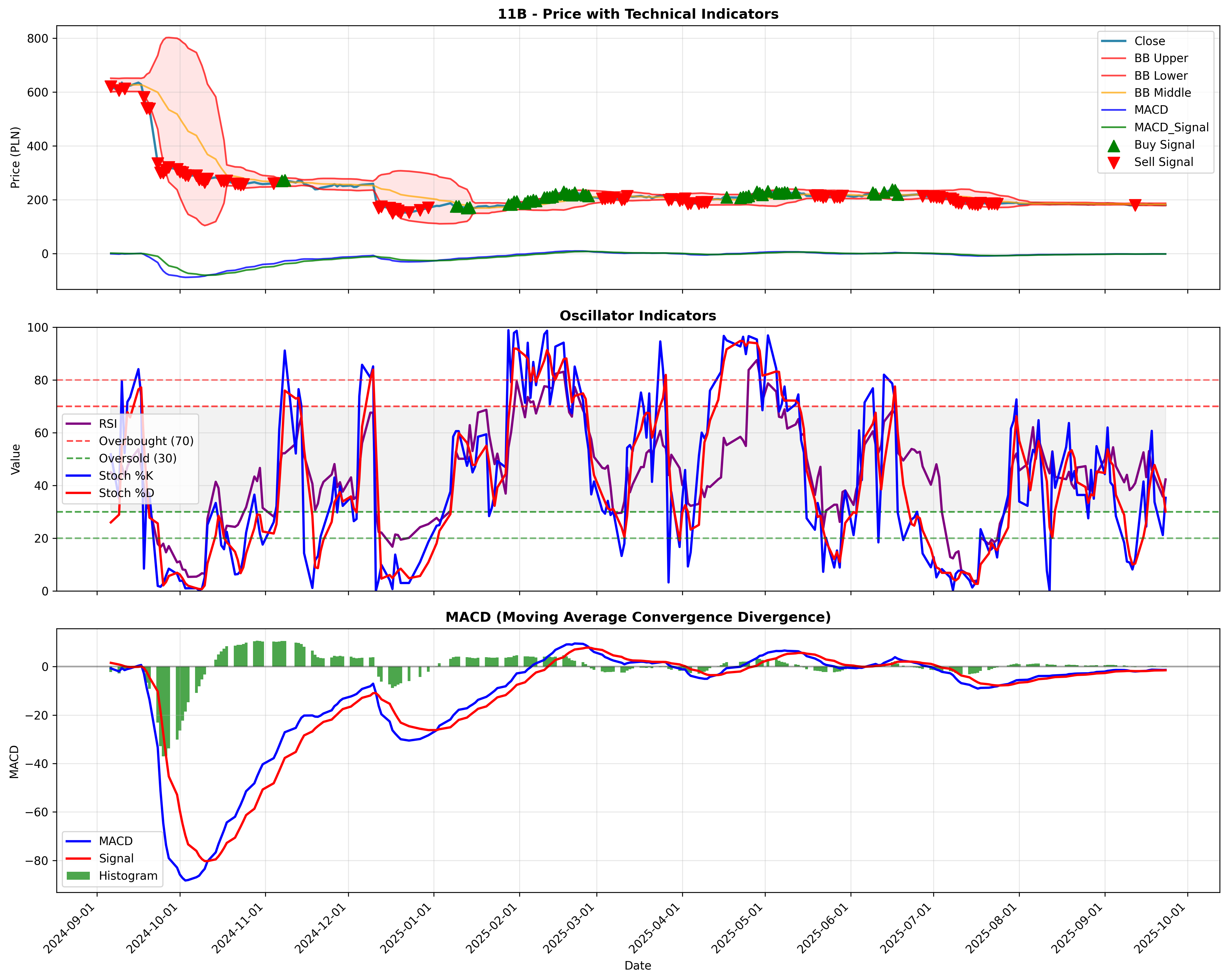Click the '2025-04-01' date tick label

tap(655, 928)
